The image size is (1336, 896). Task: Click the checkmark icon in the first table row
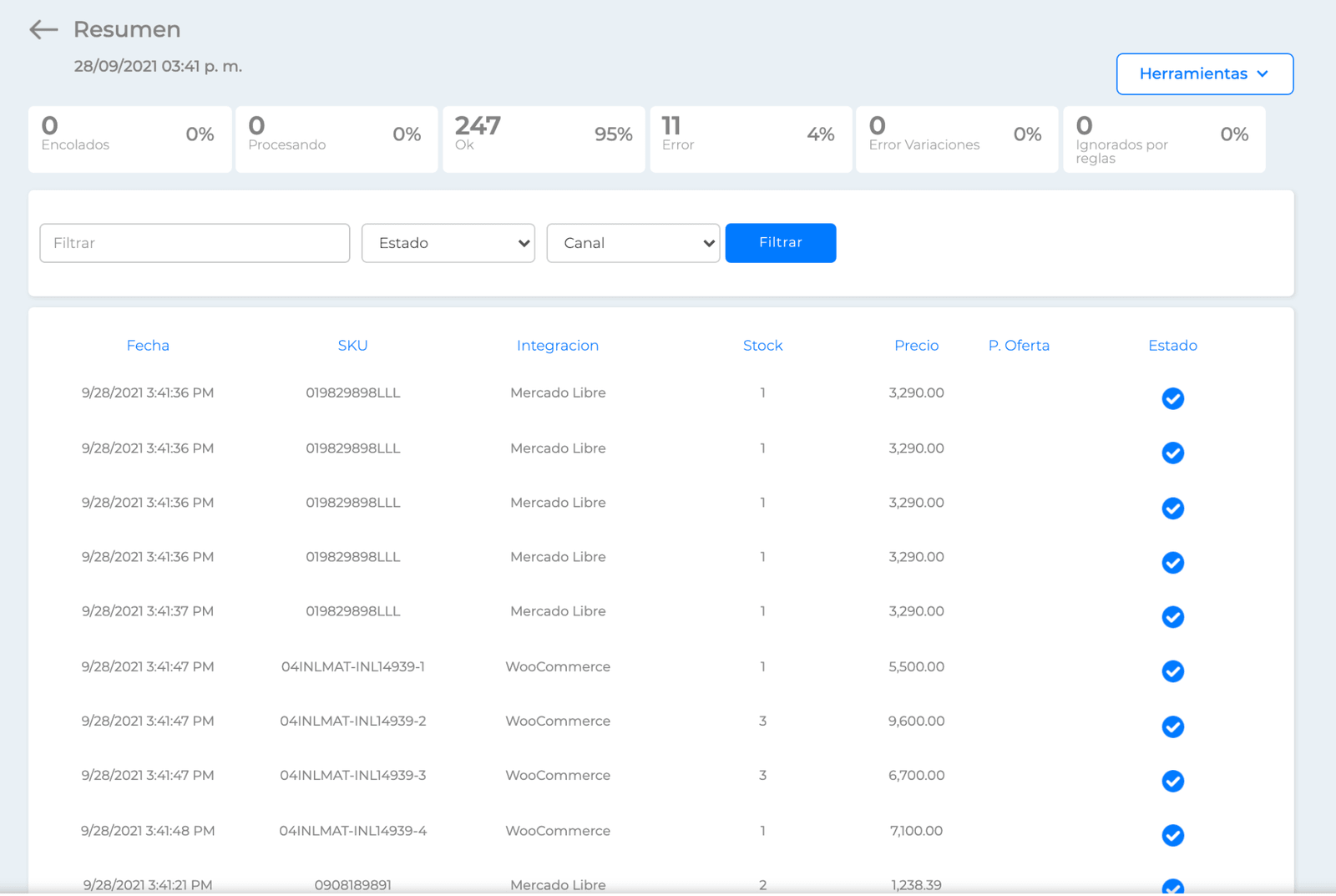pos(1172,398)
